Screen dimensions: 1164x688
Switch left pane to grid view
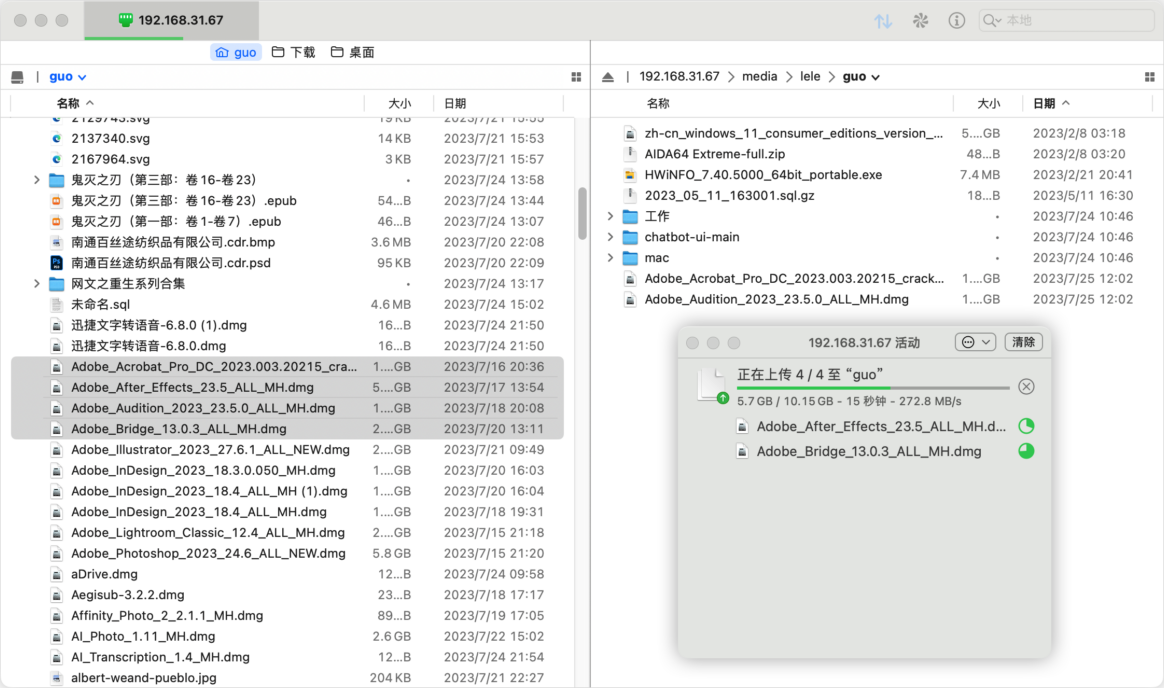(576, 76)
